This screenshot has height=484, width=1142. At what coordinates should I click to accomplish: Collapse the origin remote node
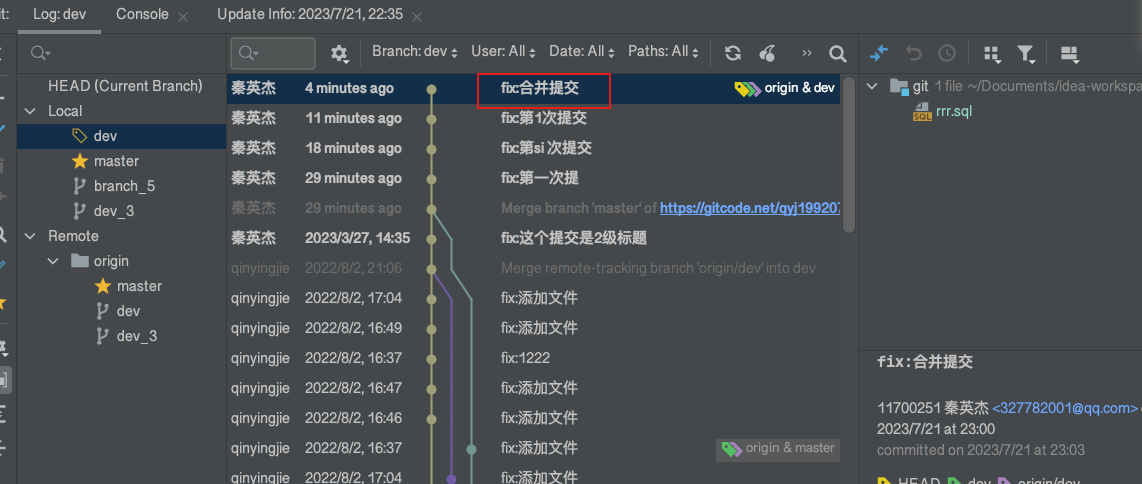53,261
